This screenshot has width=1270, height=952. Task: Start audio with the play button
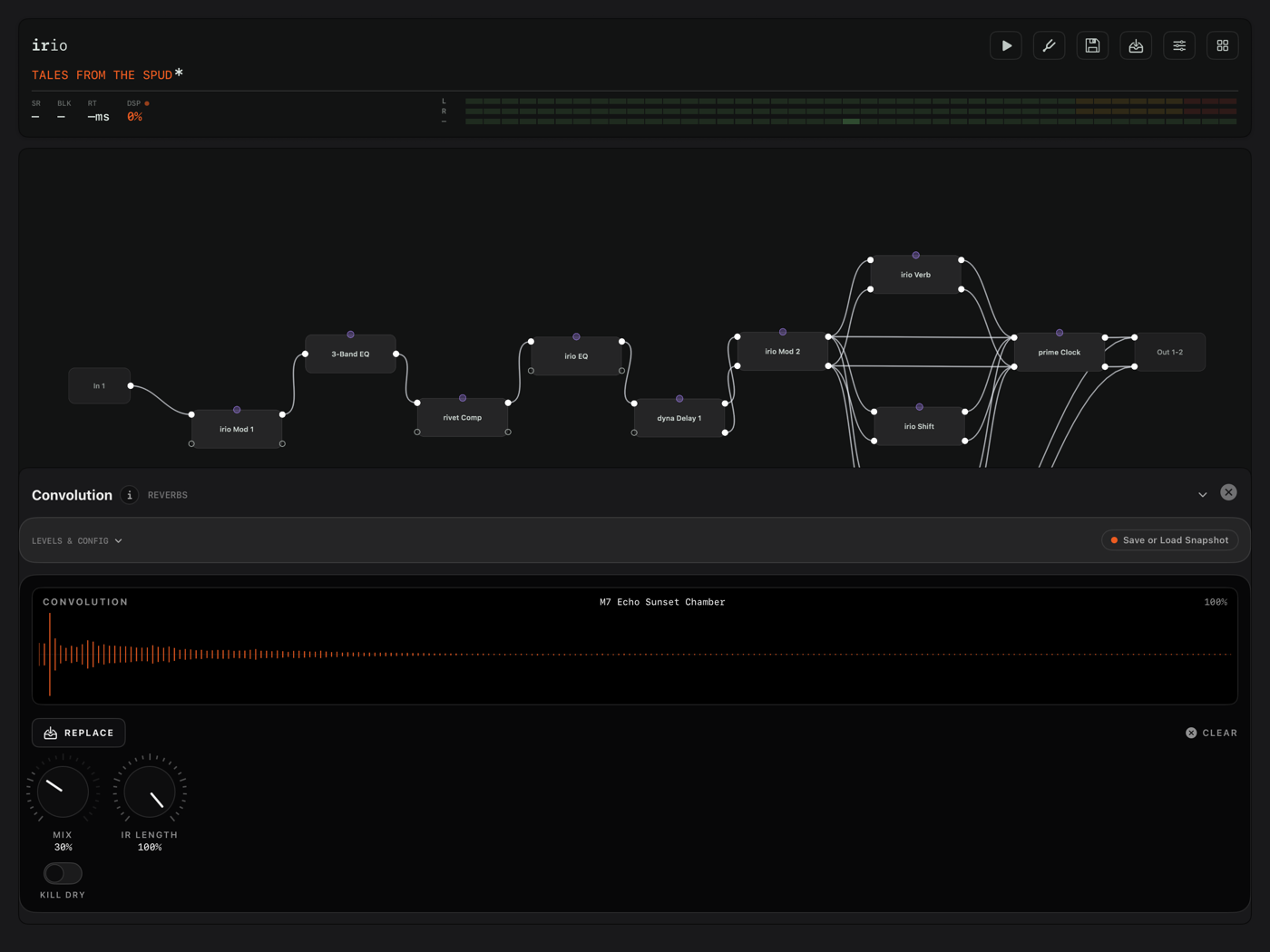(1006, 45)
